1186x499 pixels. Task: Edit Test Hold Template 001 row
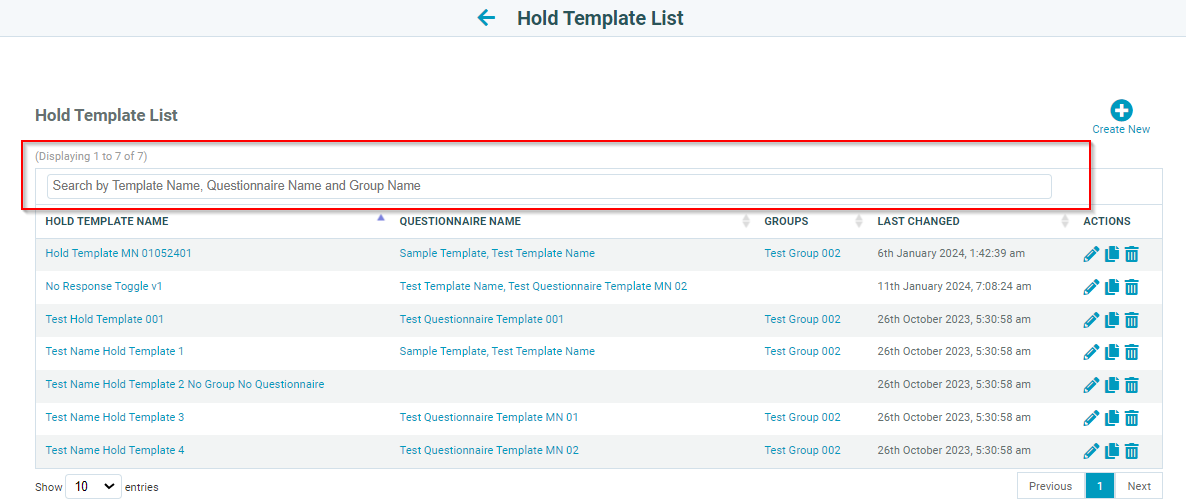click(x=1091, y=320)
